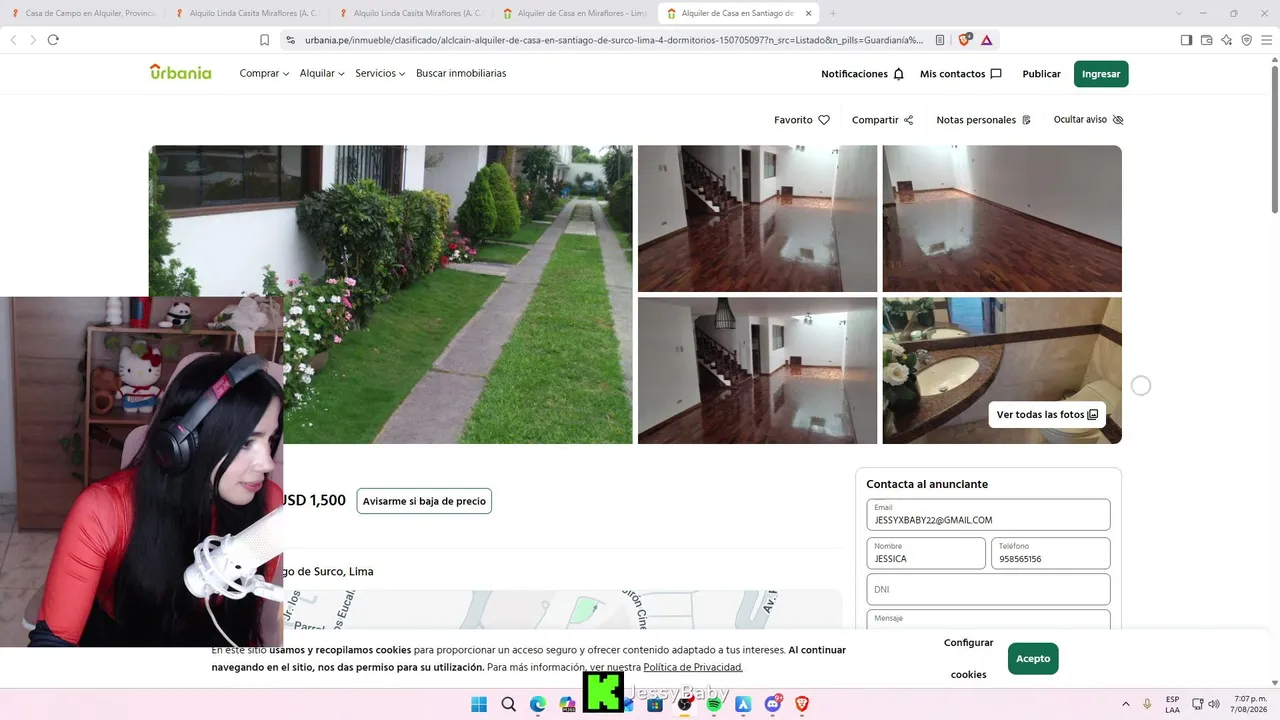Expand the Comprar menu
Viewport: 1280px width, 720px height.
[x=264, y=74]
